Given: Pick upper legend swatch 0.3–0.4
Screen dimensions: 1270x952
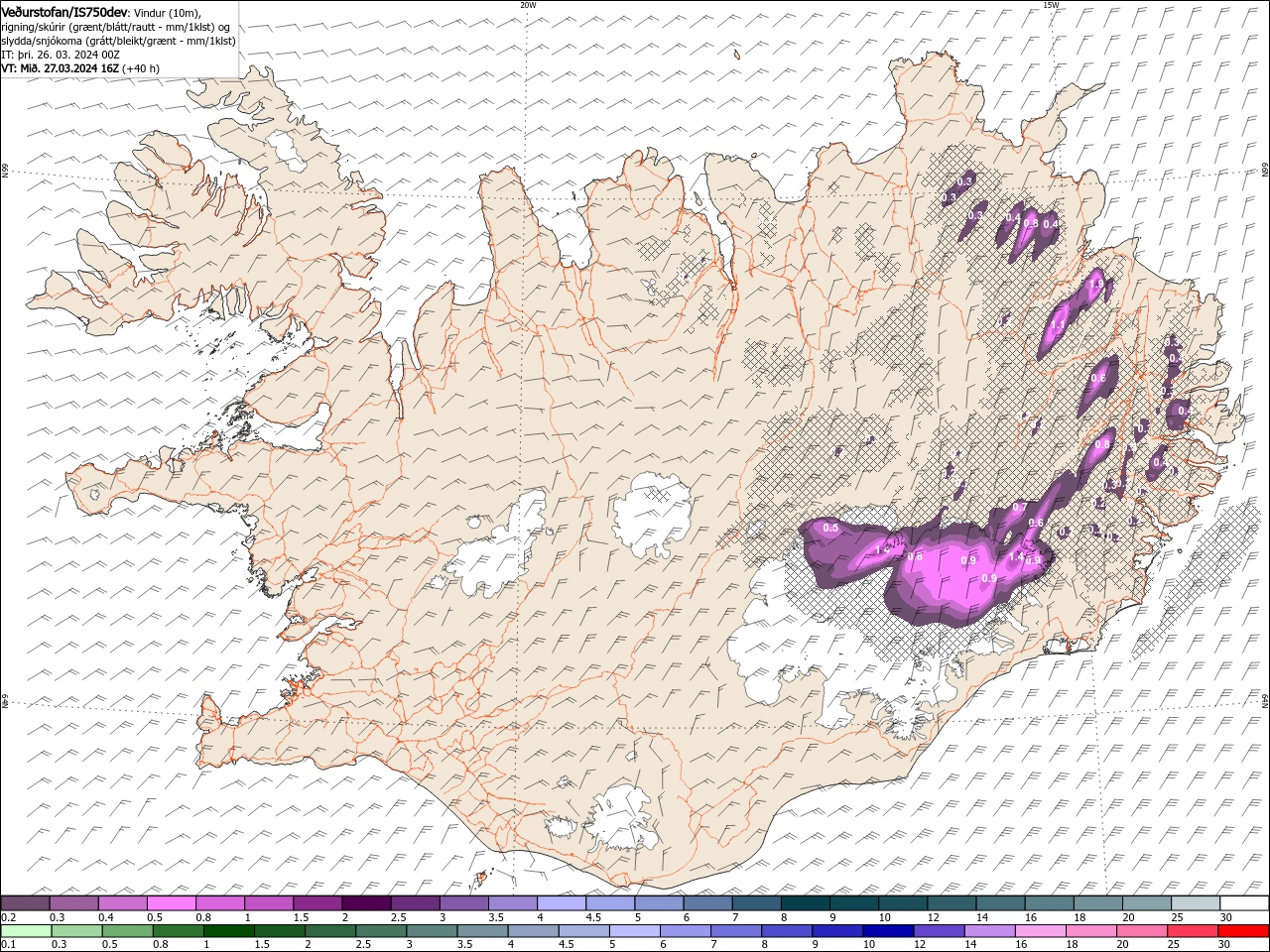Looking at the screenshot, I should (x=74, y=903).
